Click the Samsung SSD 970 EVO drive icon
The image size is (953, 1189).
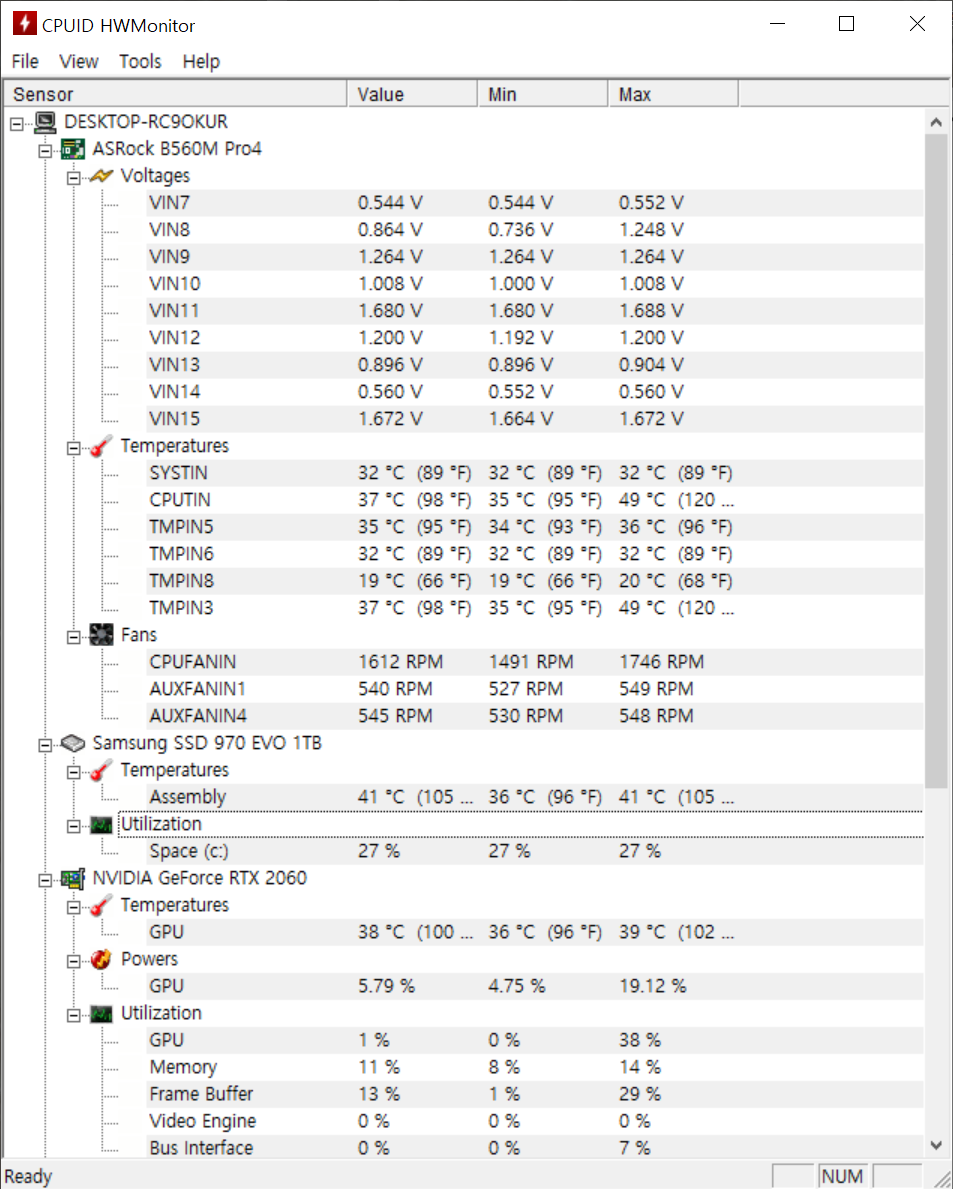pos(74,743)
